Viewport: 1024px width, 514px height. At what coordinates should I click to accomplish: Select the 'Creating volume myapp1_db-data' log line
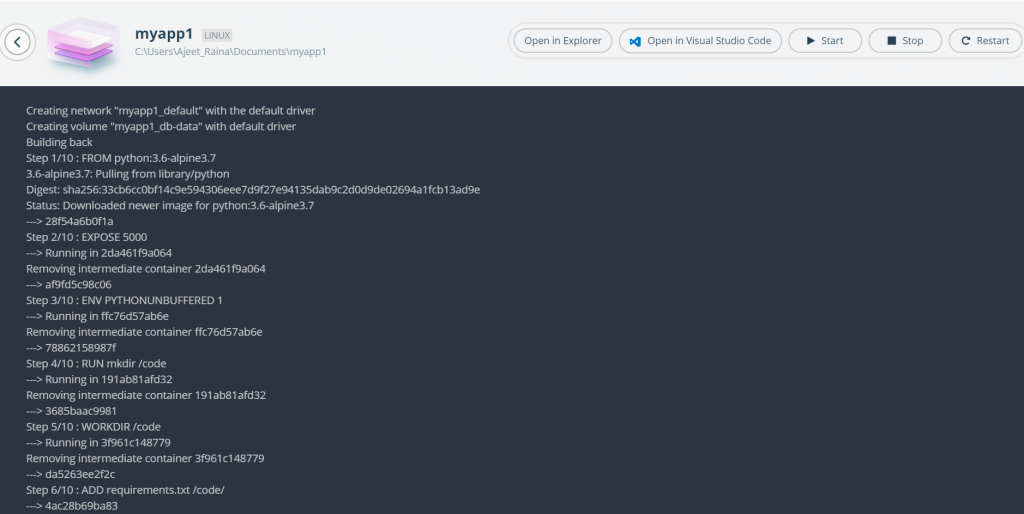[161, 127]
